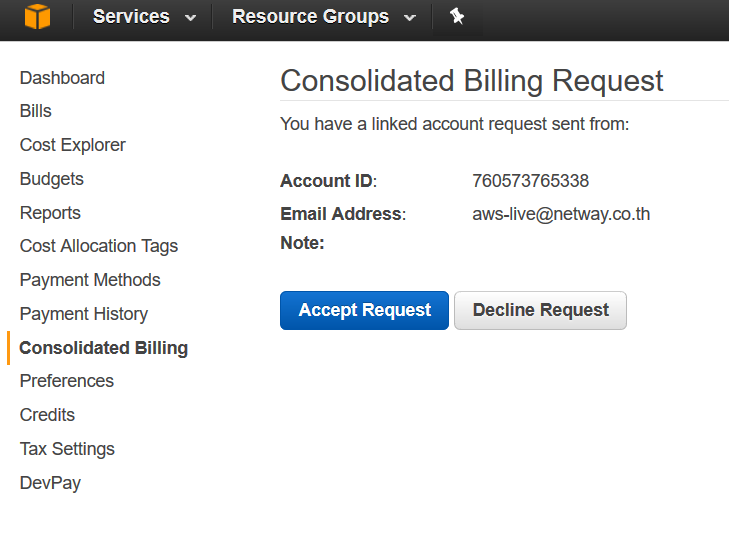The width and height of the screenshot is (729, 534).
Task: Open billing Preferences
Action: click(67, 381)
